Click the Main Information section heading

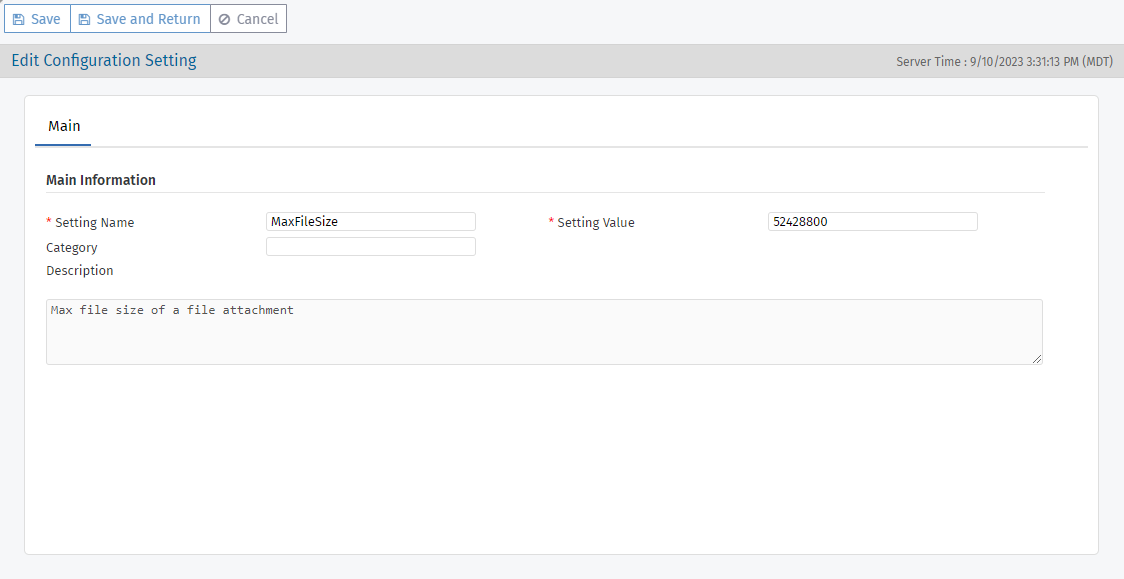pos(101,181)
